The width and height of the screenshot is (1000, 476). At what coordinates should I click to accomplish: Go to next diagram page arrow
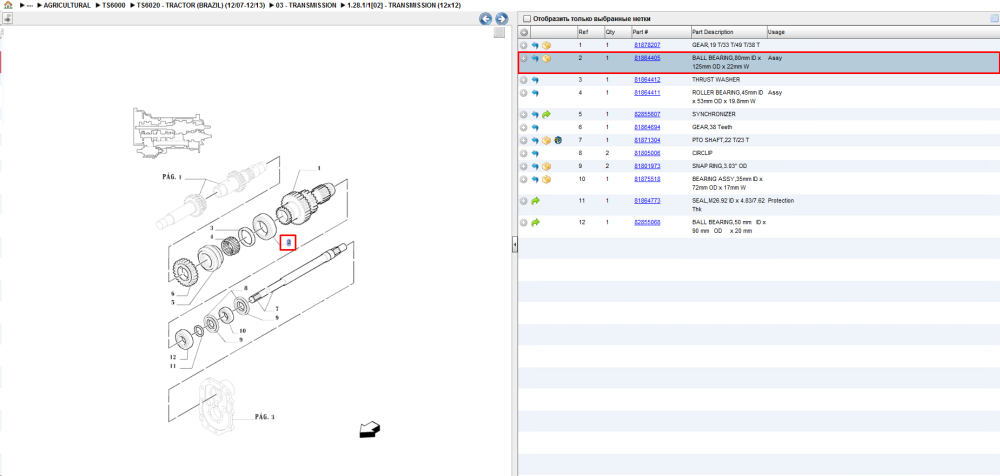pos(501,19)
